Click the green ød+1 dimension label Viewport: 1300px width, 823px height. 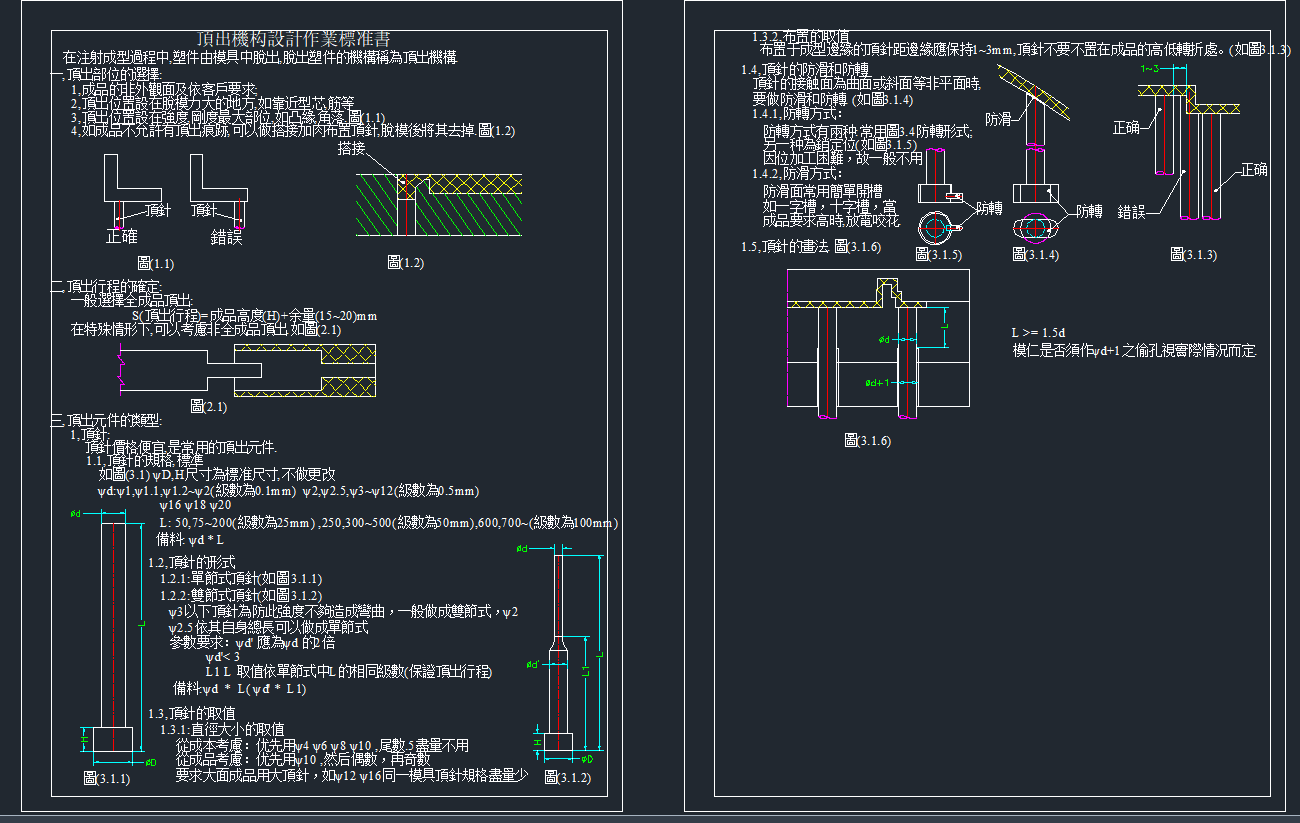pos(877,383)
